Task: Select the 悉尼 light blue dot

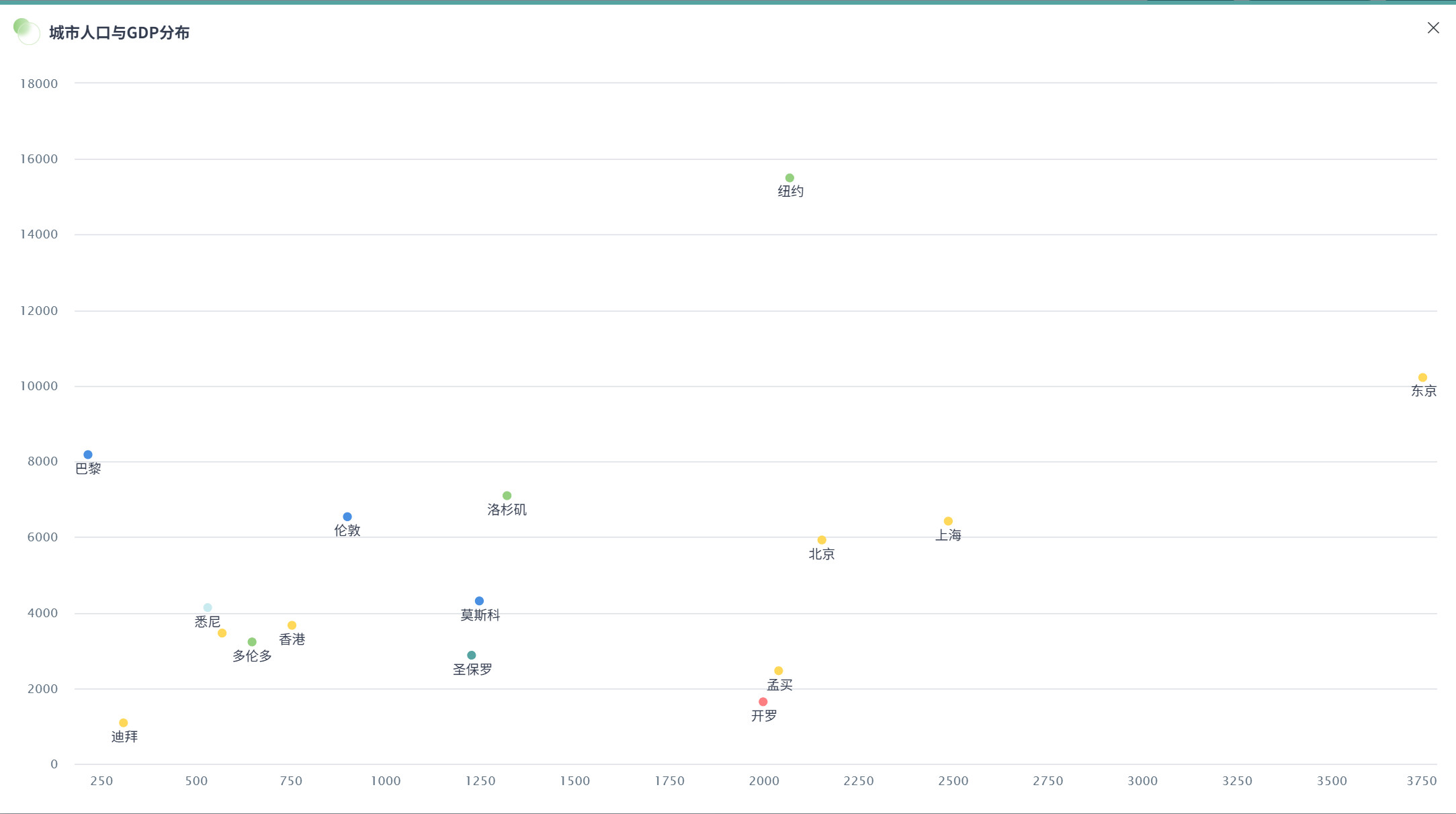Action: [208, 608]
